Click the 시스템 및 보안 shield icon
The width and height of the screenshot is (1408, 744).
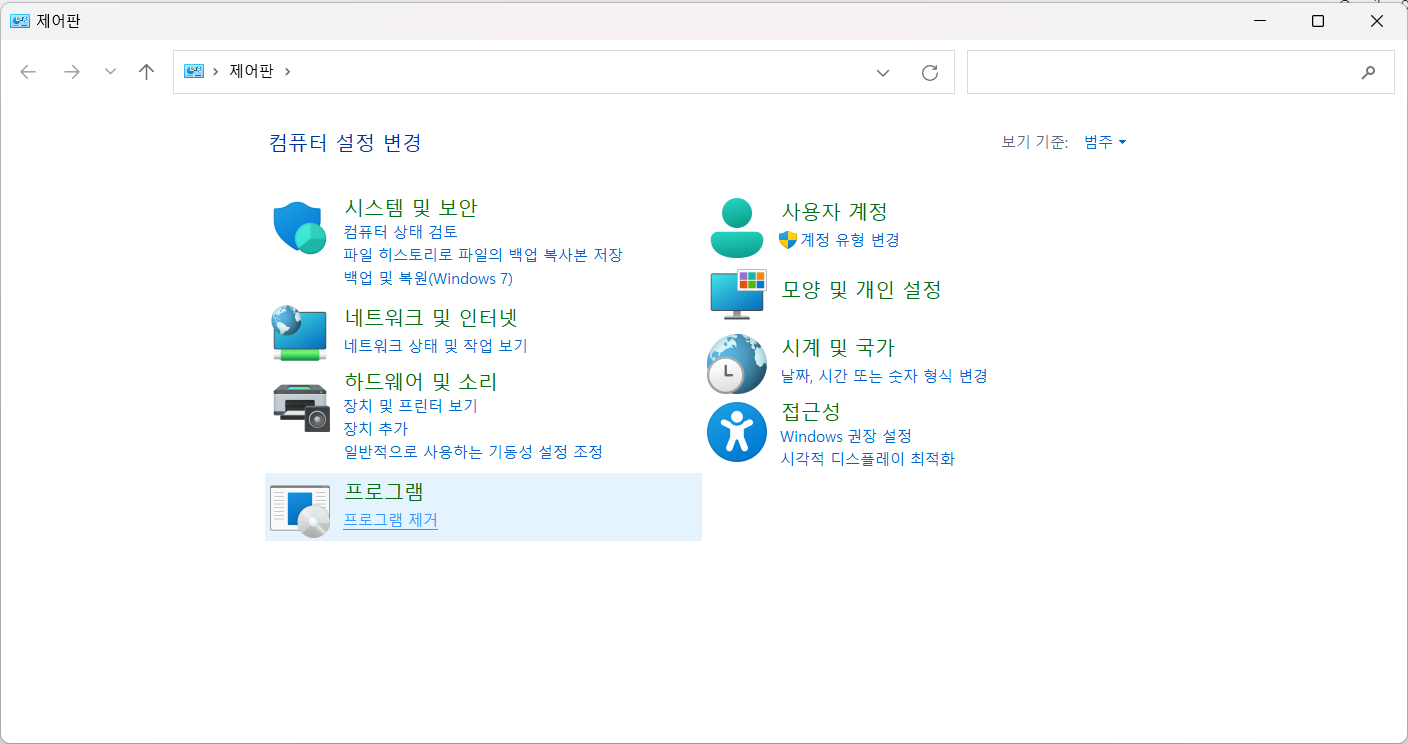[x=298, y=228]
